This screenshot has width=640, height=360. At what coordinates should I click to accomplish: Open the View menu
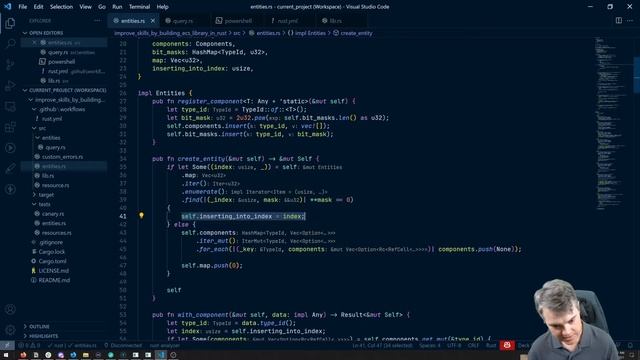(x=85, y=7)
